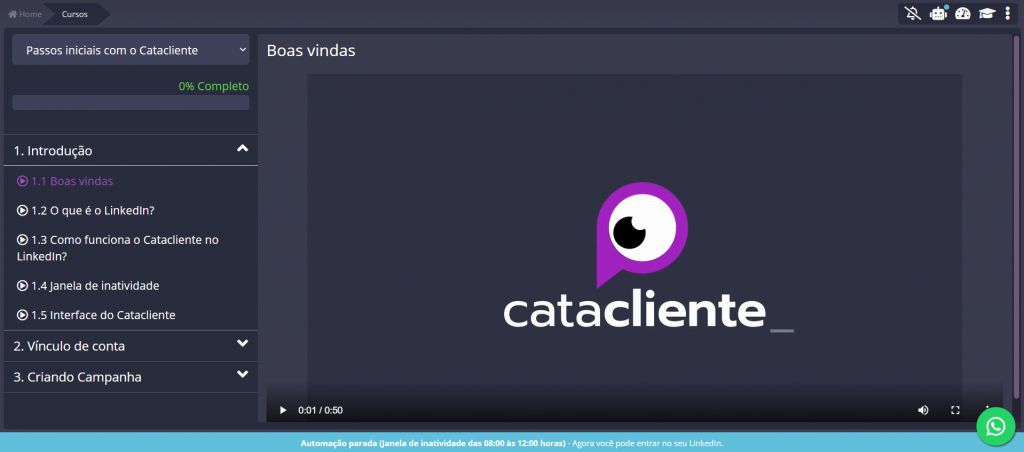Mute the video volume
The image size is (1024, 452).
923,410
